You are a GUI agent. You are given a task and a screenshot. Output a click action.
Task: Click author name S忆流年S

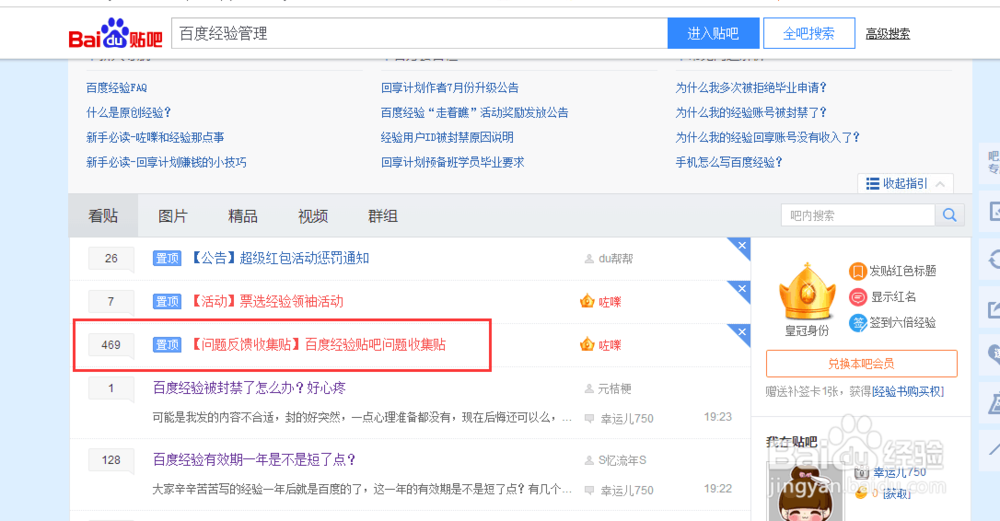tap(622, 460)
